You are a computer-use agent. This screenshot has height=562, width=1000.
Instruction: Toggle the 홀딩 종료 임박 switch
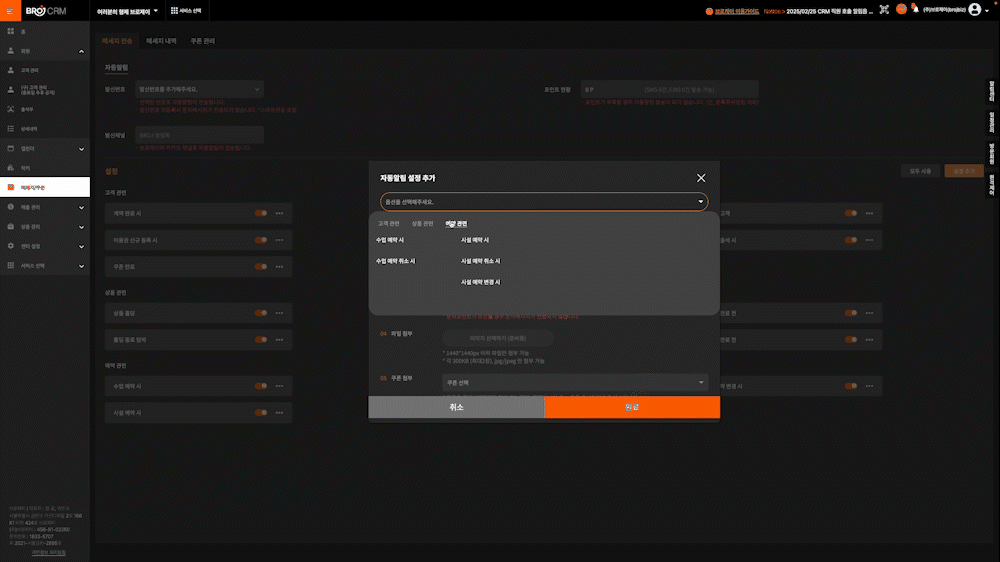coord(261,340)
